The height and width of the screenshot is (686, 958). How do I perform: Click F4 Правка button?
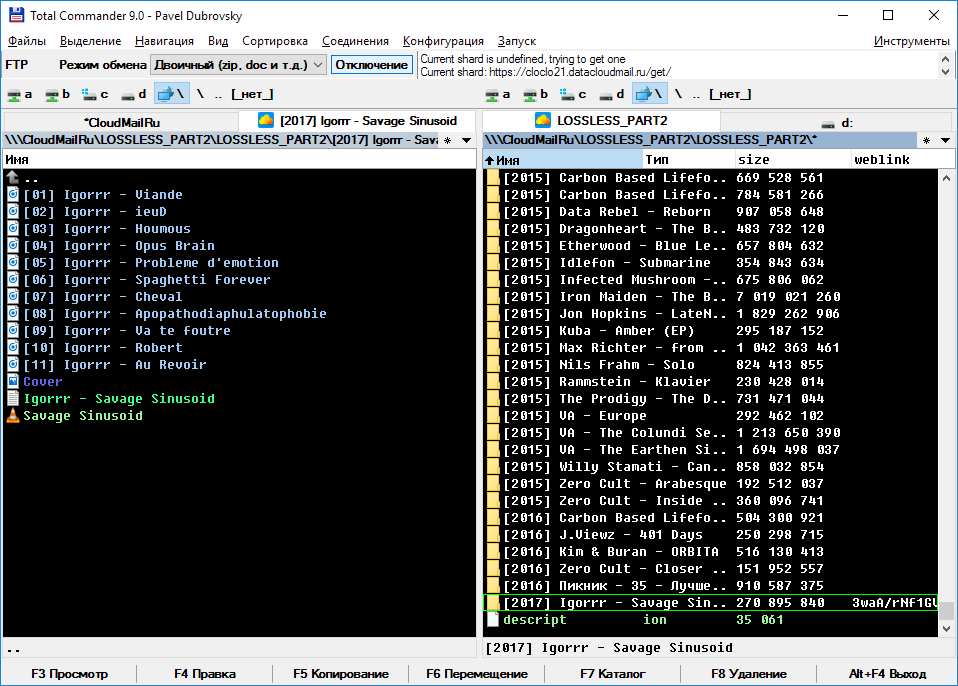coord(205,674)
